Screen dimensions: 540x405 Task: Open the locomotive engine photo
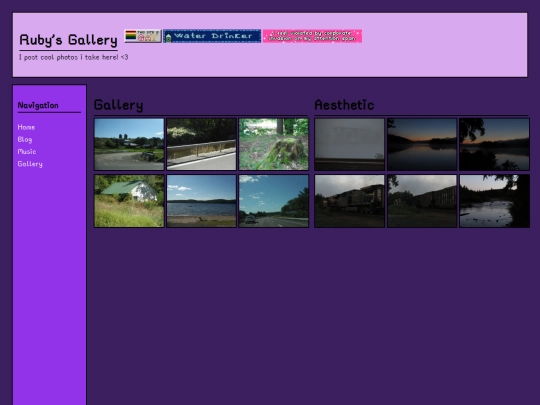pyautogui.click(x=350, y=201)
